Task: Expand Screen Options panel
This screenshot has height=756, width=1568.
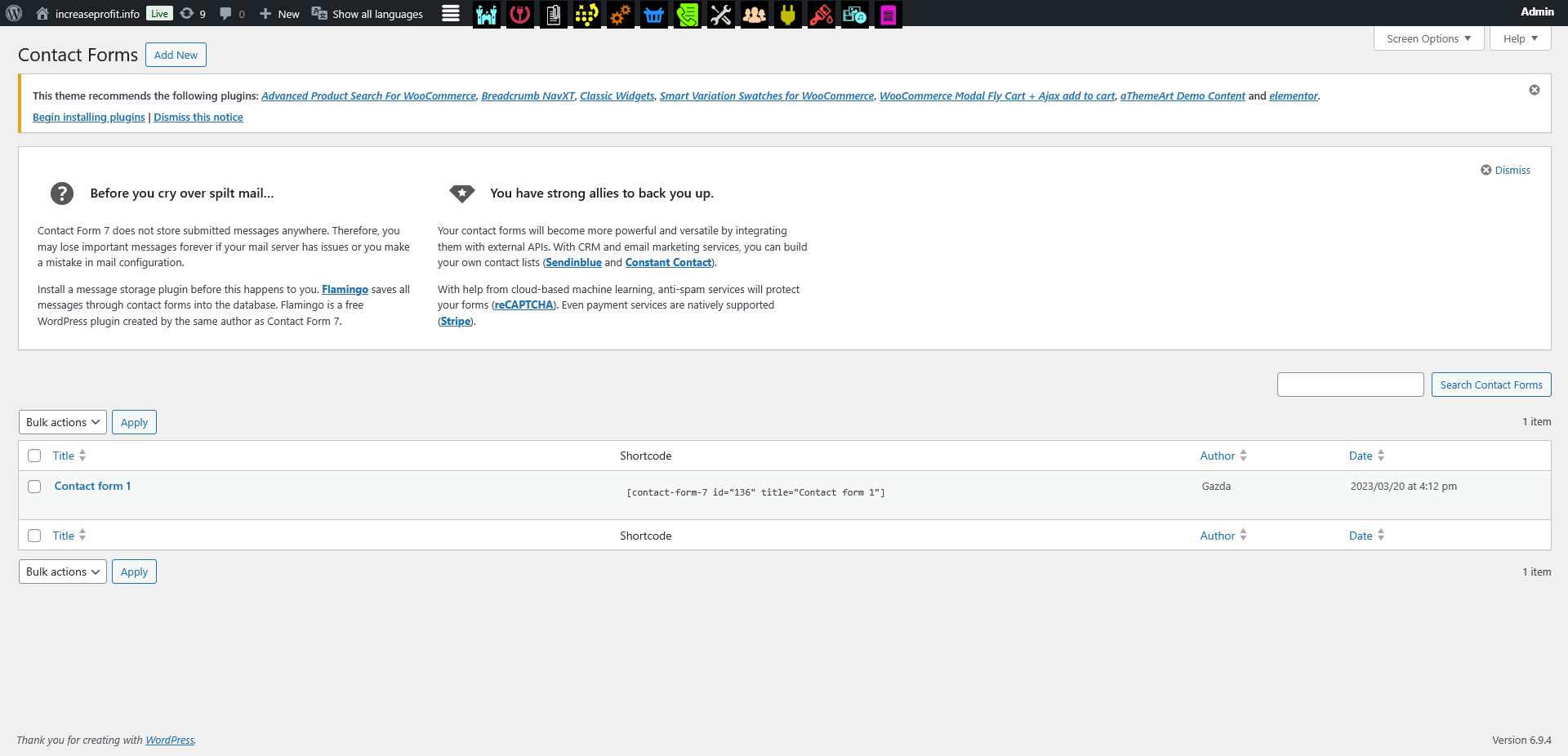Action: [1429, 38]
